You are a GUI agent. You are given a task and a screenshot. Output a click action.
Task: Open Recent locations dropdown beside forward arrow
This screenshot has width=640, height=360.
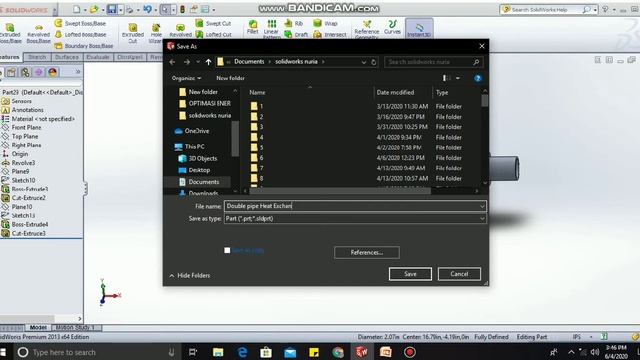tap(198, 62)
